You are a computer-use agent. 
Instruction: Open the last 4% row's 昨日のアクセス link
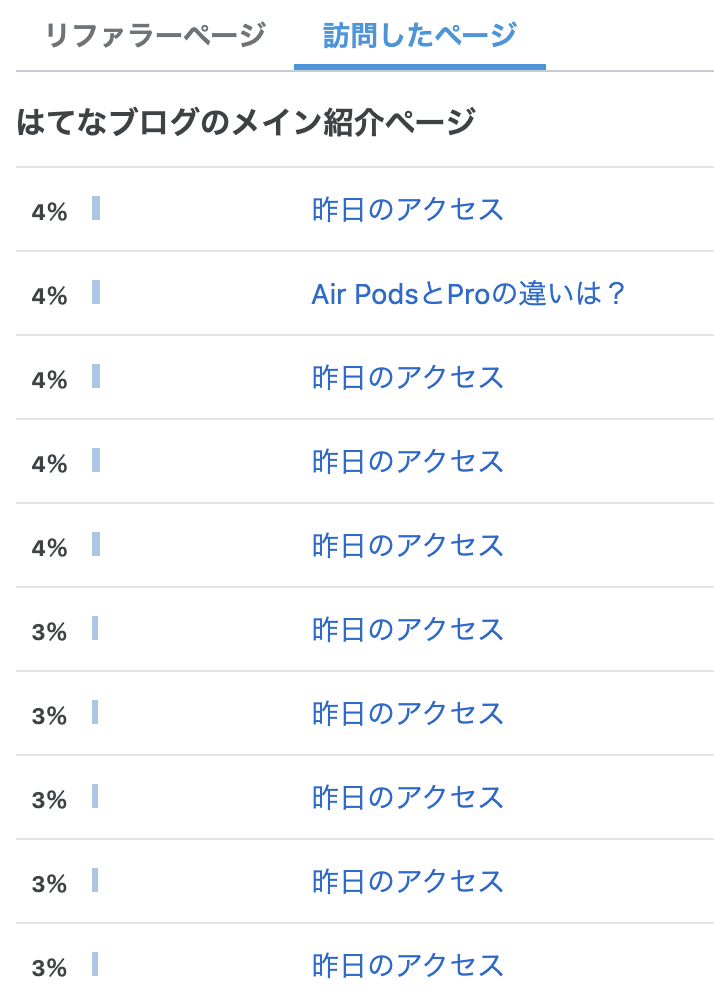click(407, 545)
